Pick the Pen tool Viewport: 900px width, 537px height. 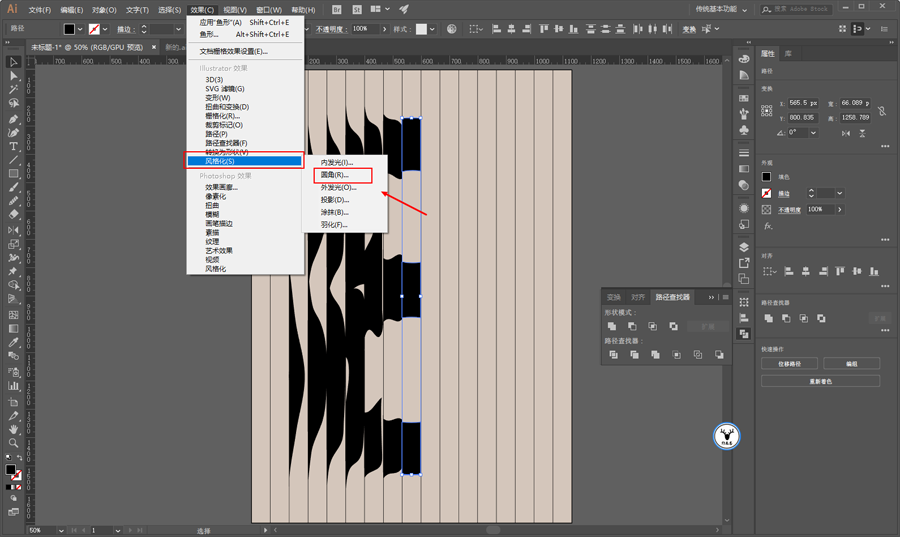pos(14,118)
